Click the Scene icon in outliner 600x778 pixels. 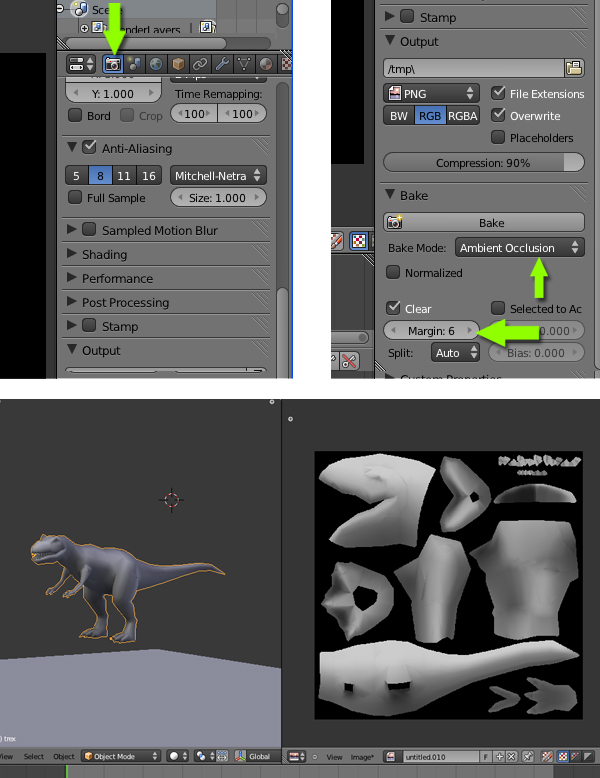pyautogui.click(x=78, y=9)
